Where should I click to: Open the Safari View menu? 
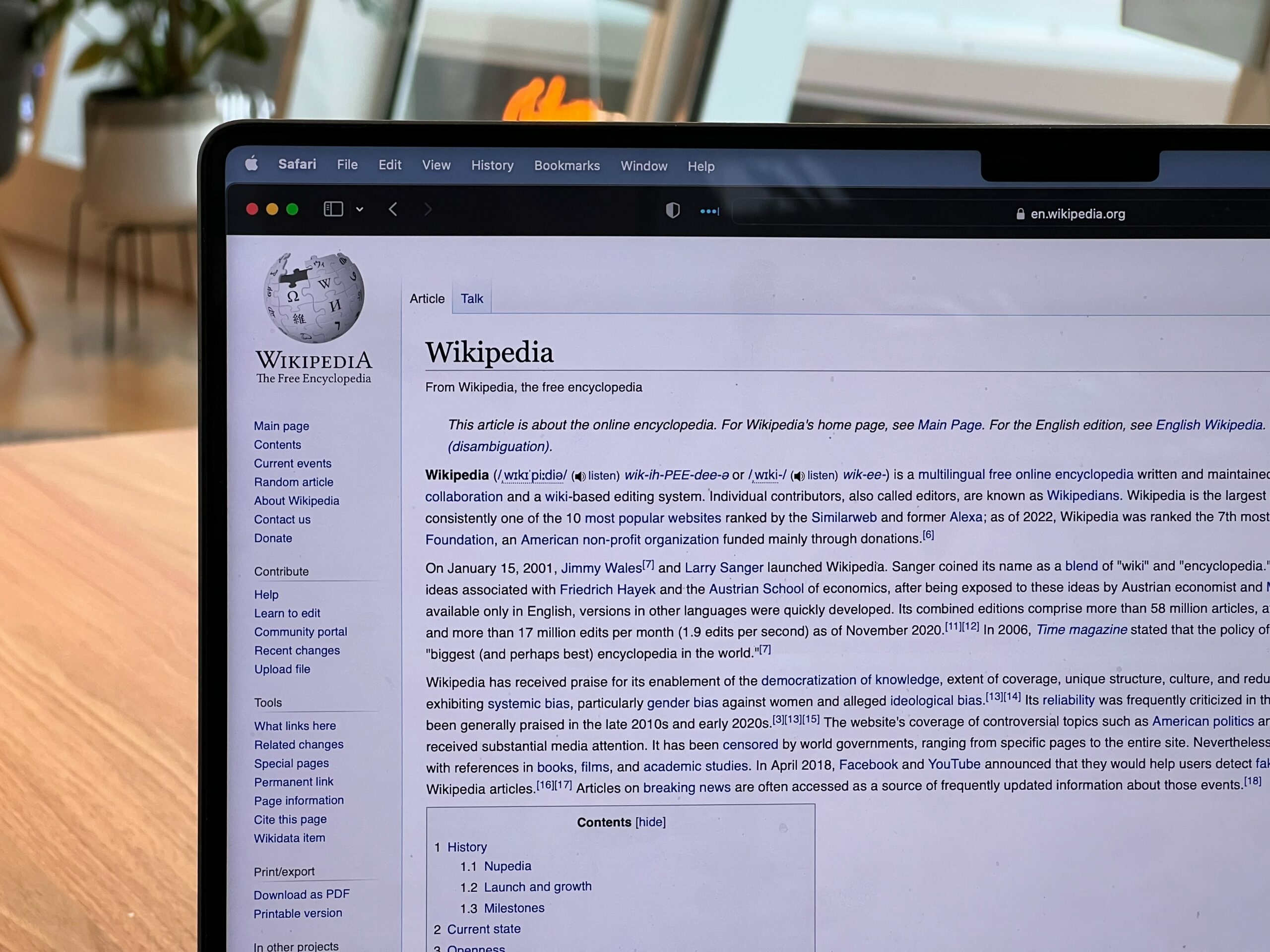437,165
